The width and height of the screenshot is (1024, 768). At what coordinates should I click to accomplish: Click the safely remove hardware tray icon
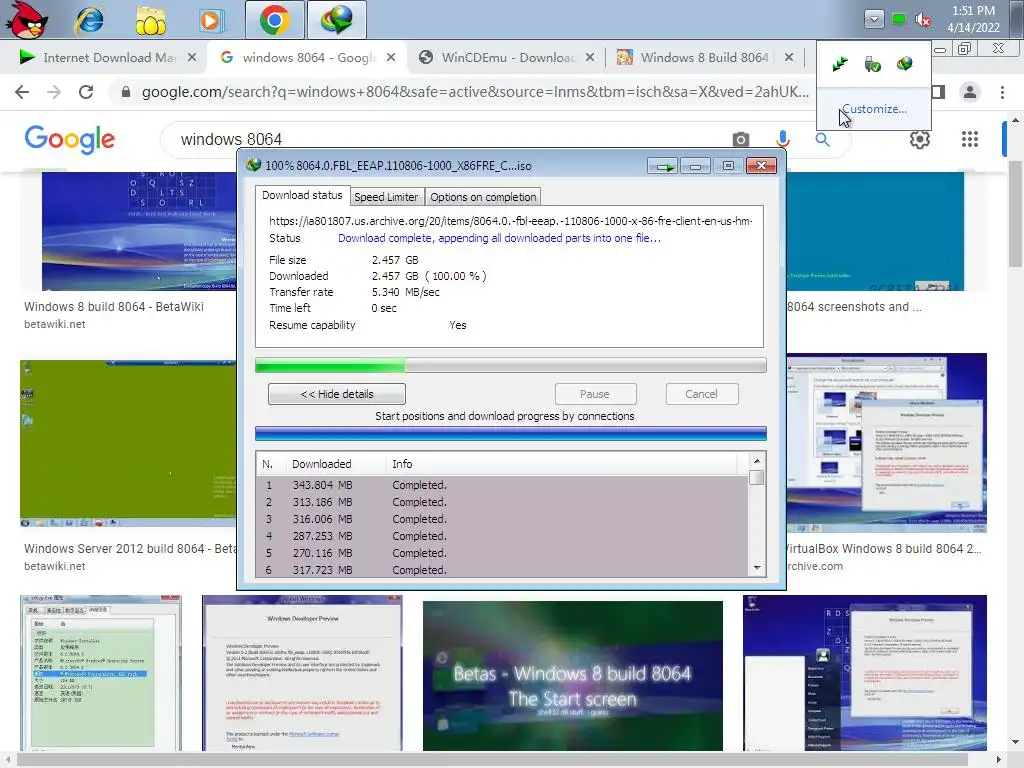point(872,64)
